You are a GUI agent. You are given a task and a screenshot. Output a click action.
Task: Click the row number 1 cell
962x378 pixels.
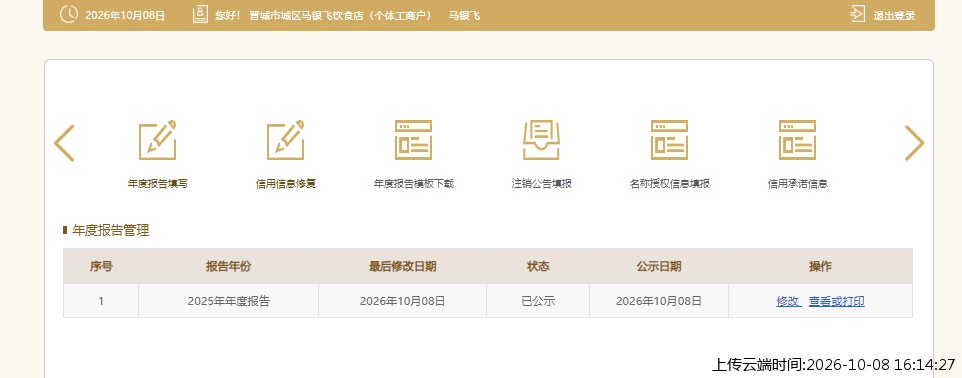point(101,301)
